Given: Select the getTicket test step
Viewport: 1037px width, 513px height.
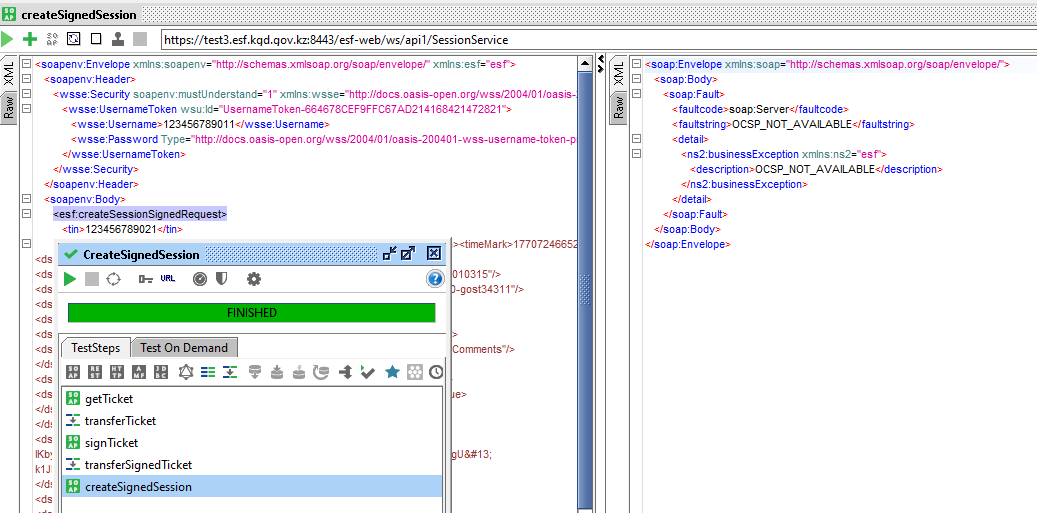Looking at the screenshot, I should (109, 399).
